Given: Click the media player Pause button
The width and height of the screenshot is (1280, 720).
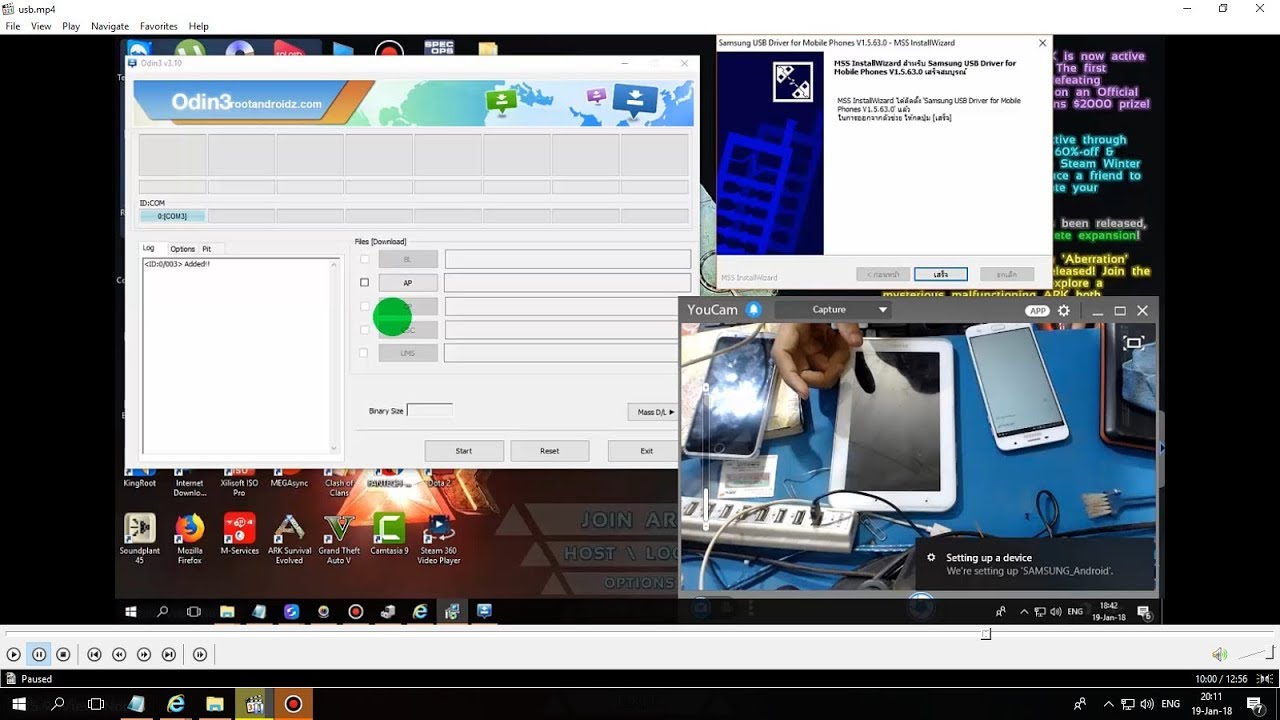Looking at the screenshot, I should (x=39, y=654).
